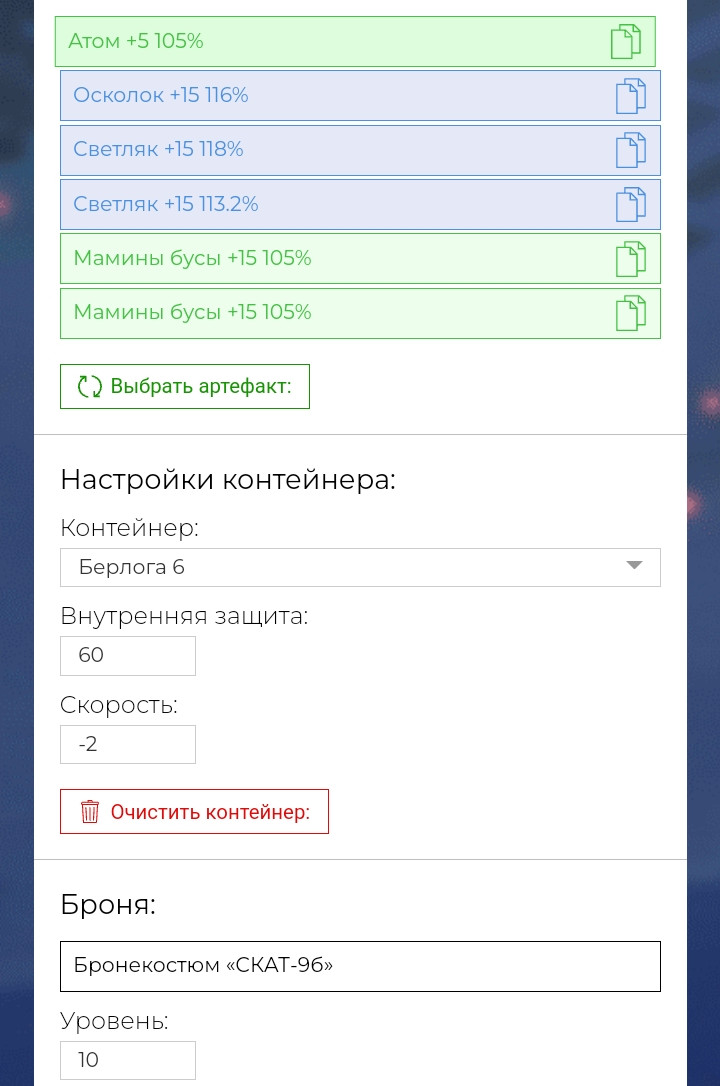Copy the Светляк +15 118% artifact
The height and width of the screenshot is (1086, 720).
click(x=630, y=150)
